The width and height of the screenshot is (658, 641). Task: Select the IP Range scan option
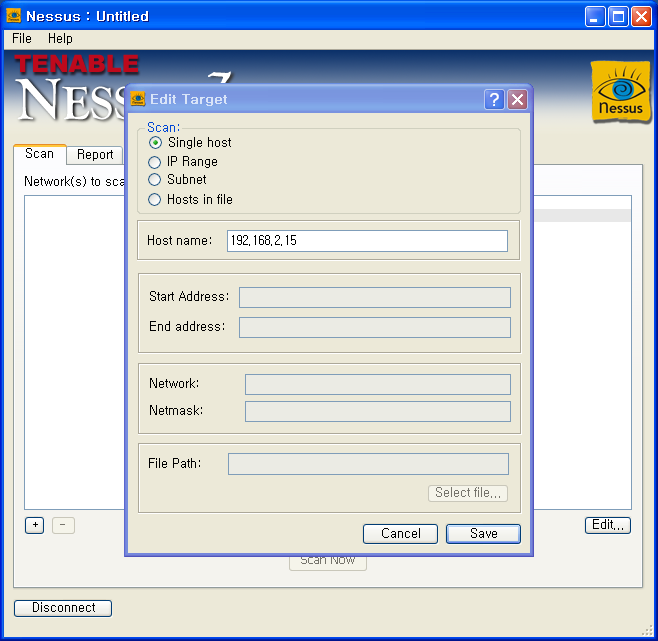pyautogui.click(x=154, y=162)
